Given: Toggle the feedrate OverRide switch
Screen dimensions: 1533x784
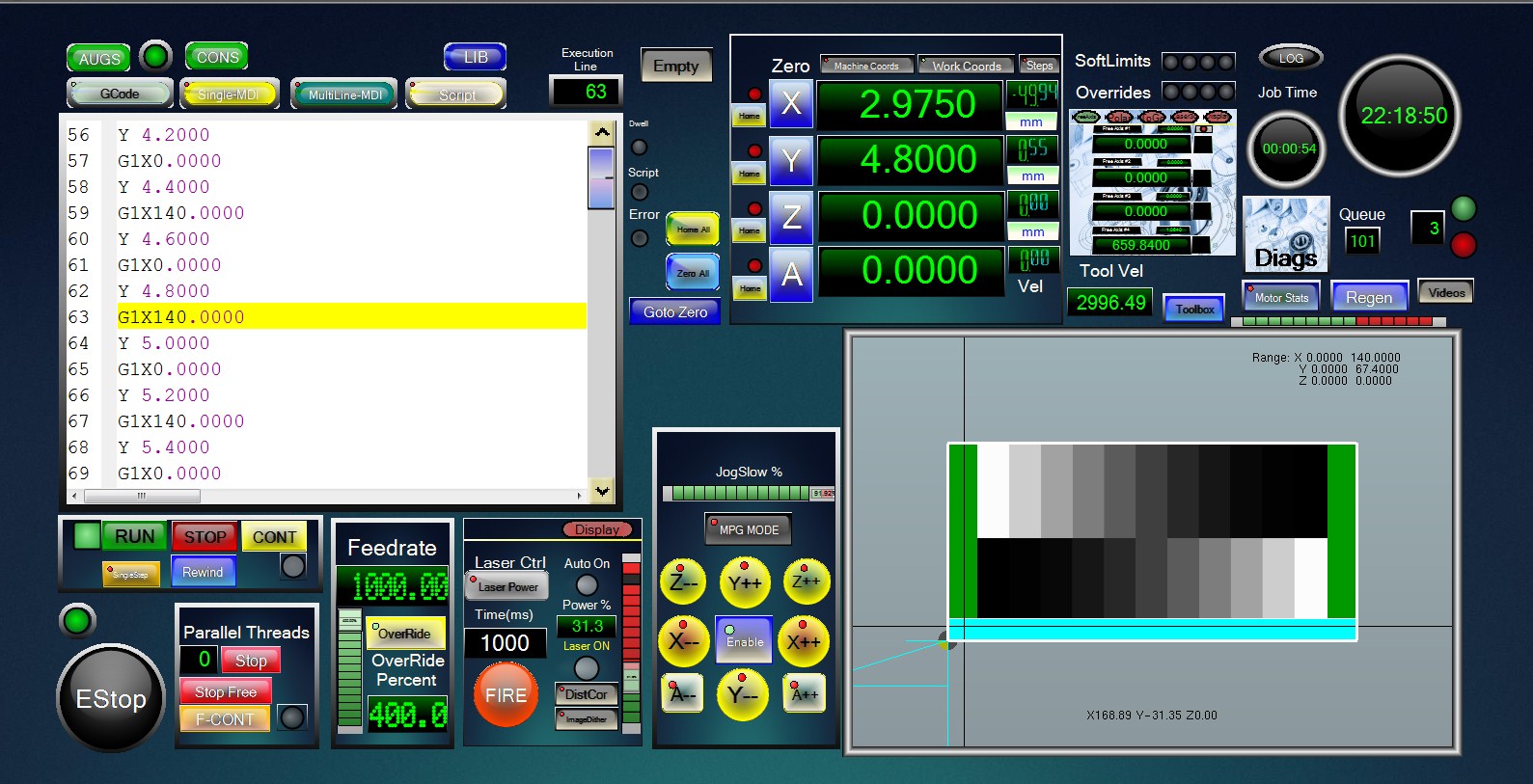Looking at the screenshot, I should tap(405, 634).
